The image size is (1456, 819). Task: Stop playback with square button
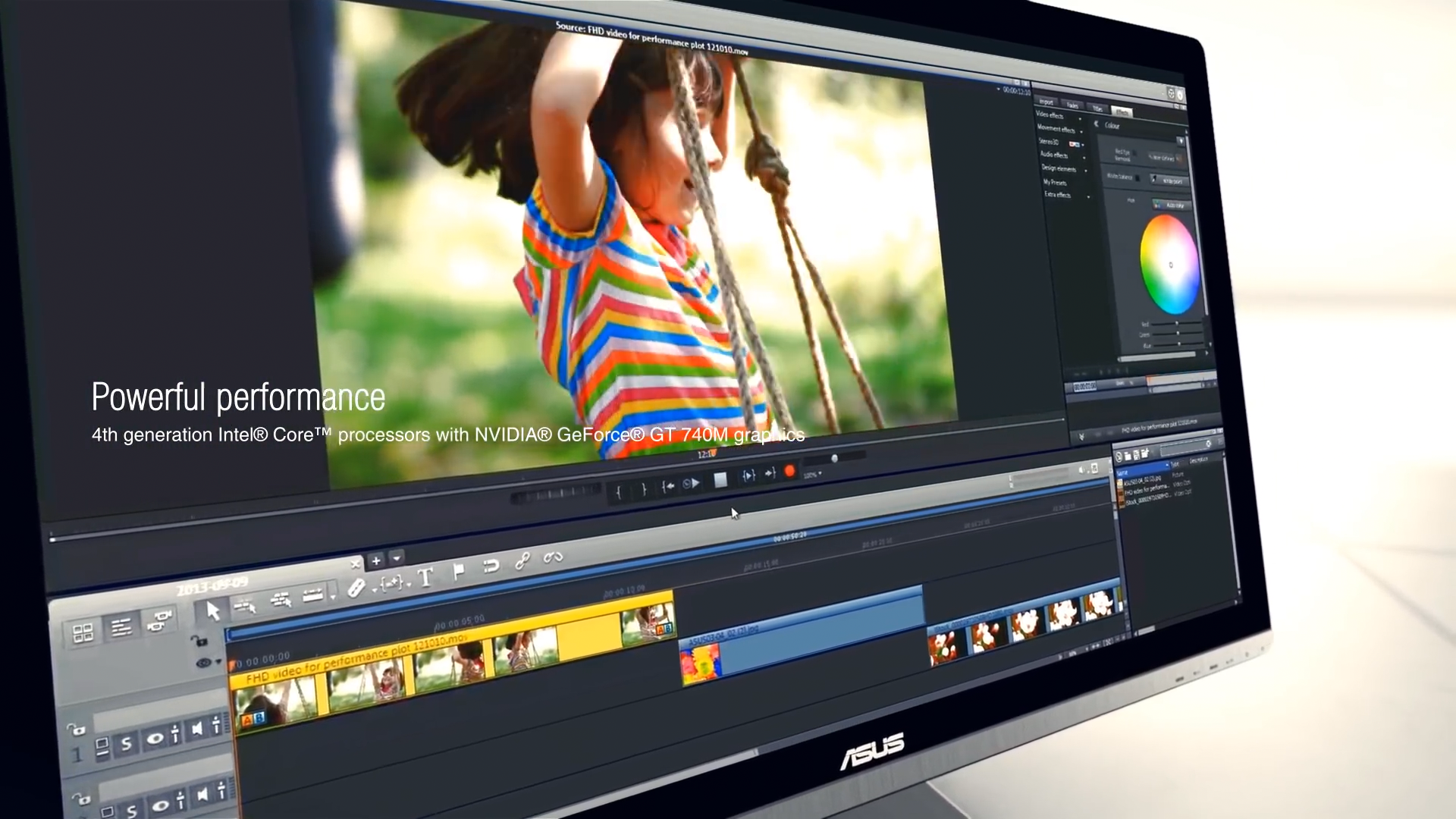pyautogui.click(x=720, y=479)
